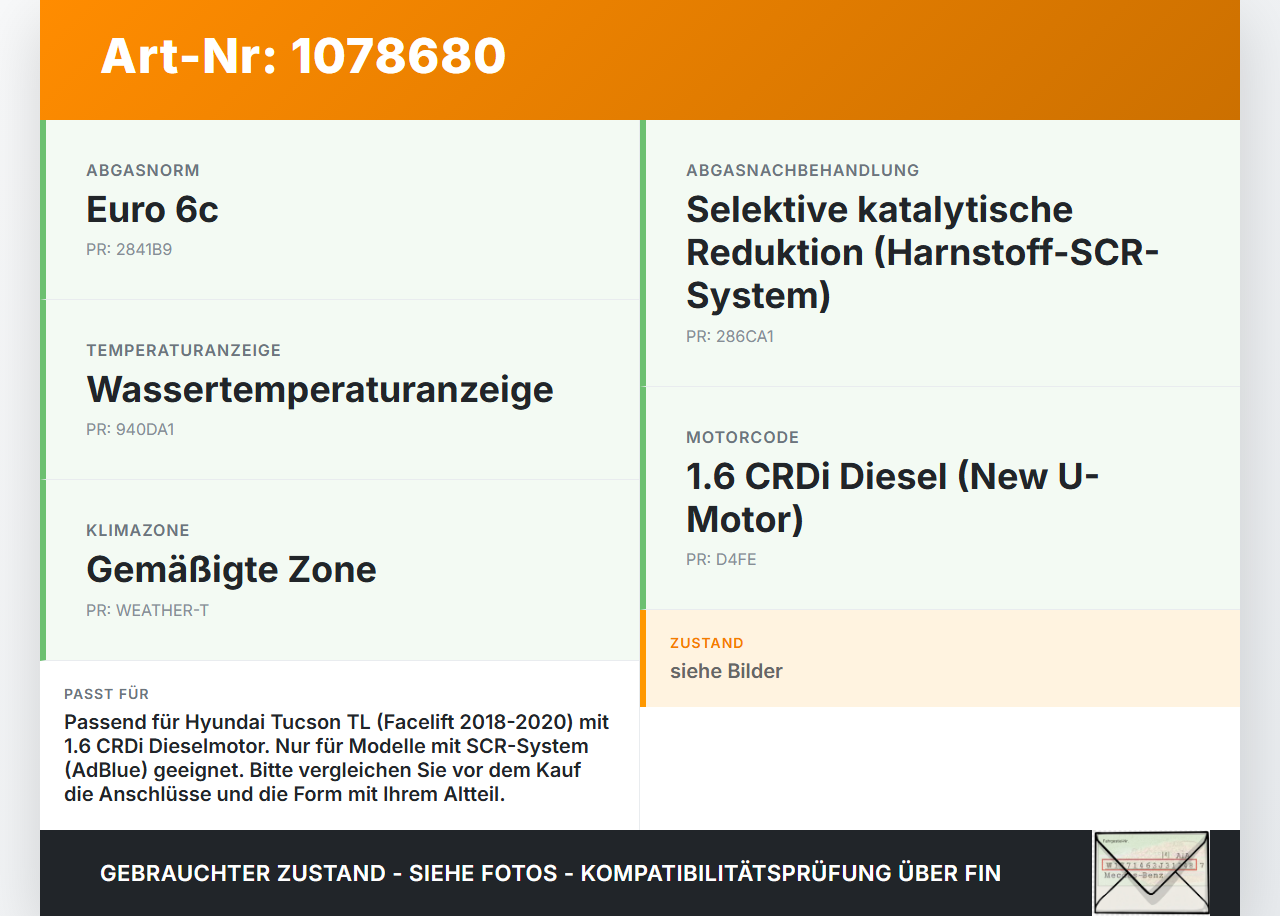Select the 'Wassertemperaturanzeige' value
Image resolution: width=1280 pixels, height=916 pixels.
click(x=320, y=389)
